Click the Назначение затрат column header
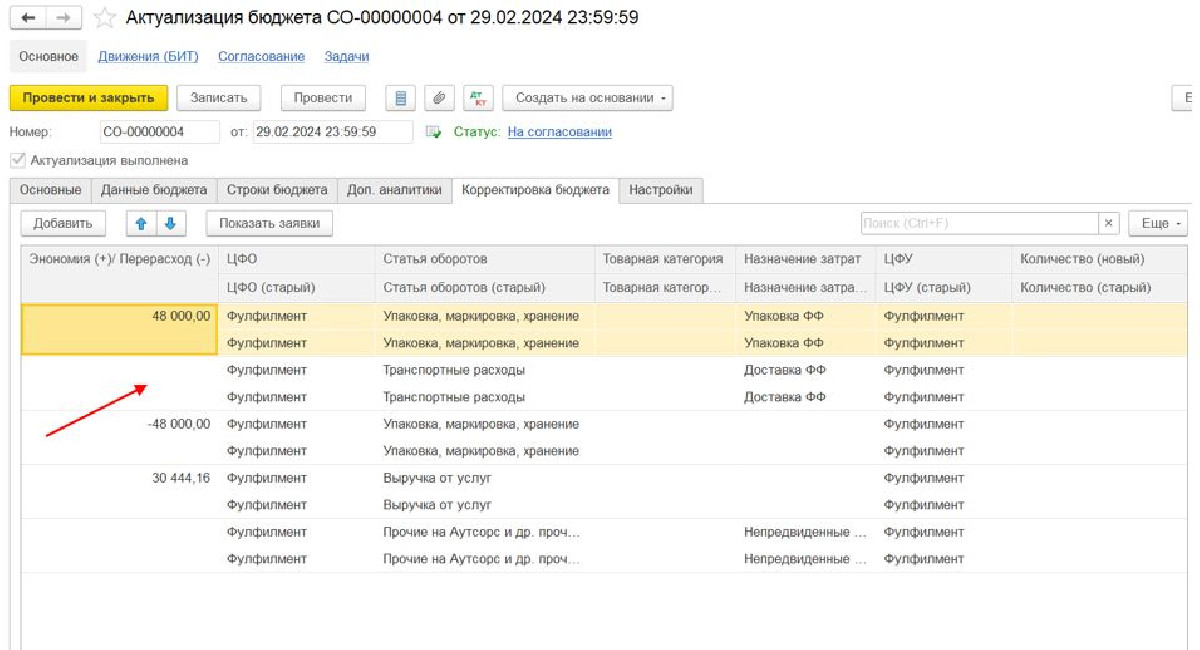The height and width of the screenshot is (650, 1200). (x=806, y=259)
